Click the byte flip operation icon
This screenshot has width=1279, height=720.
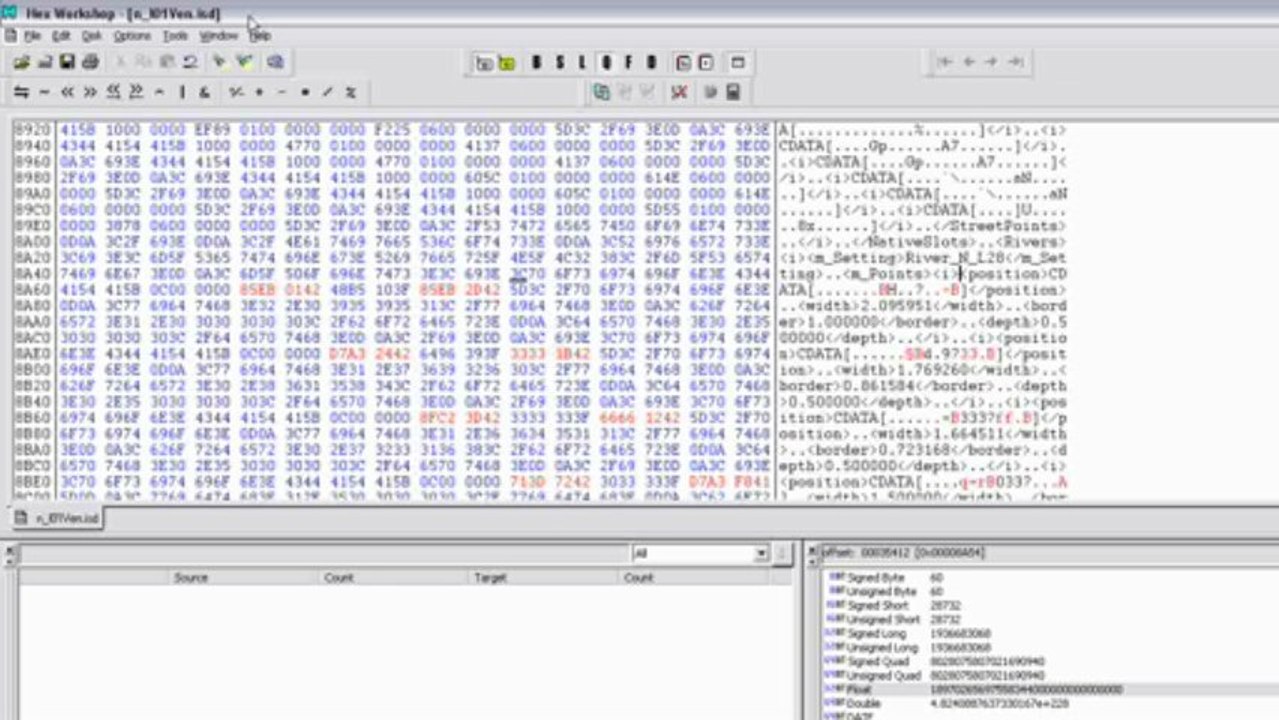point(21,92)
